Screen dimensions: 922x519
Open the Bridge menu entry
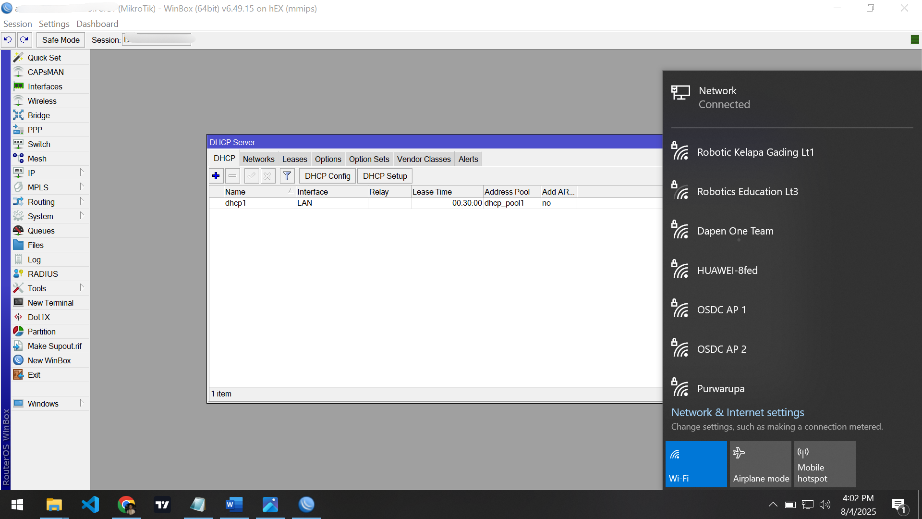(x=38, y=116)
